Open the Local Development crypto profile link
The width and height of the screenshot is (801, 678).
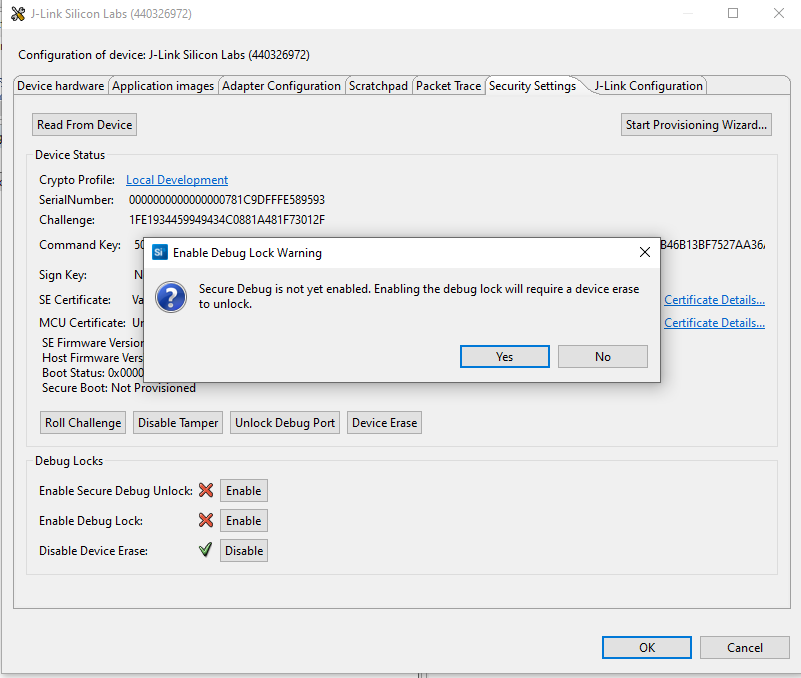point(176,179)
